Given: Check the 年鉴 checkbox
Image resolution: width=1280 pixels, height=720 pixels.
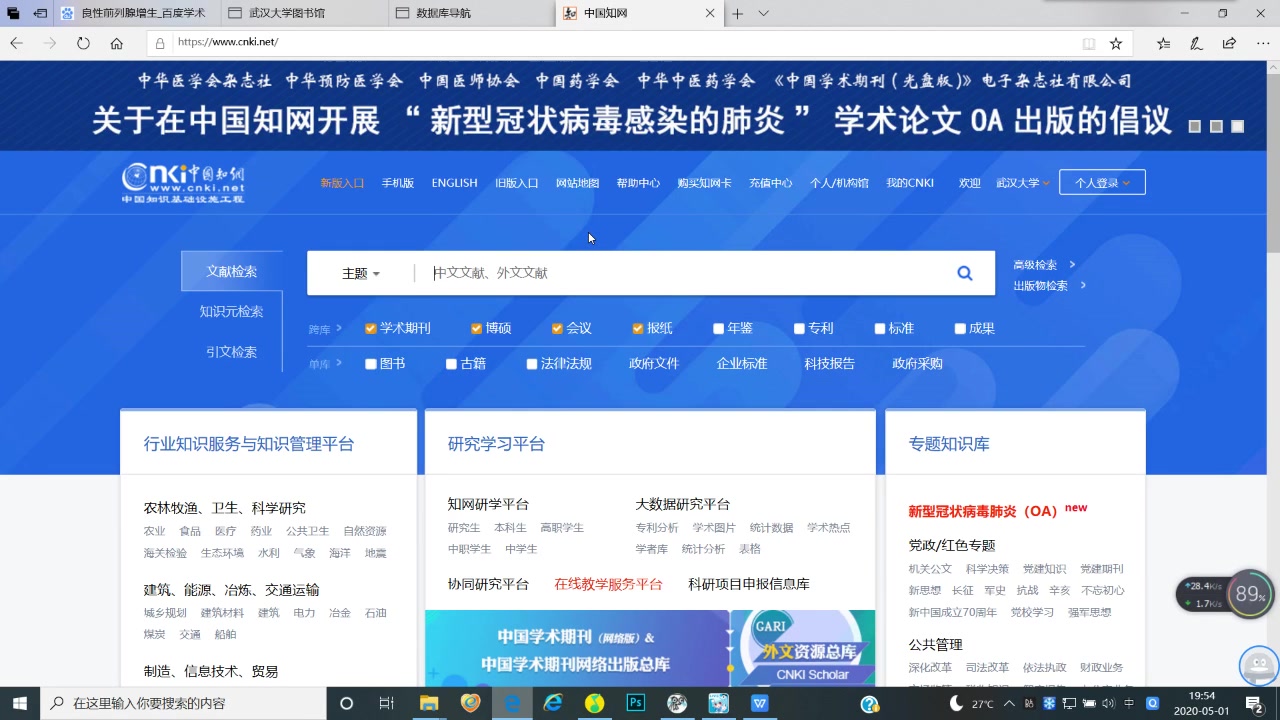Looking at the screenshot, I should (x=718, y=328).
